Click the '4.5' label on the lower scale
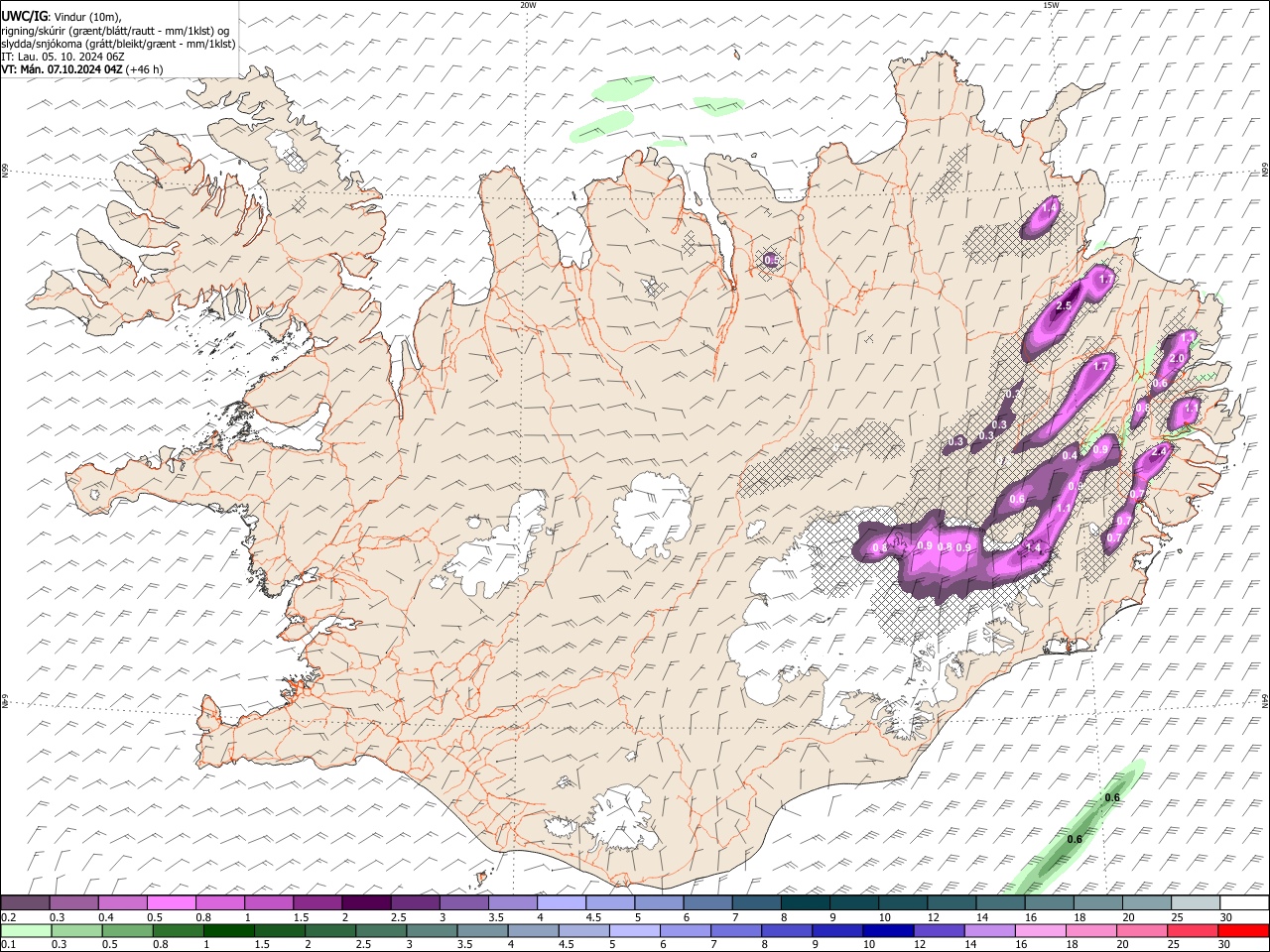The height and width of the screenshot is (952, 1270). (x=566, y=945)
